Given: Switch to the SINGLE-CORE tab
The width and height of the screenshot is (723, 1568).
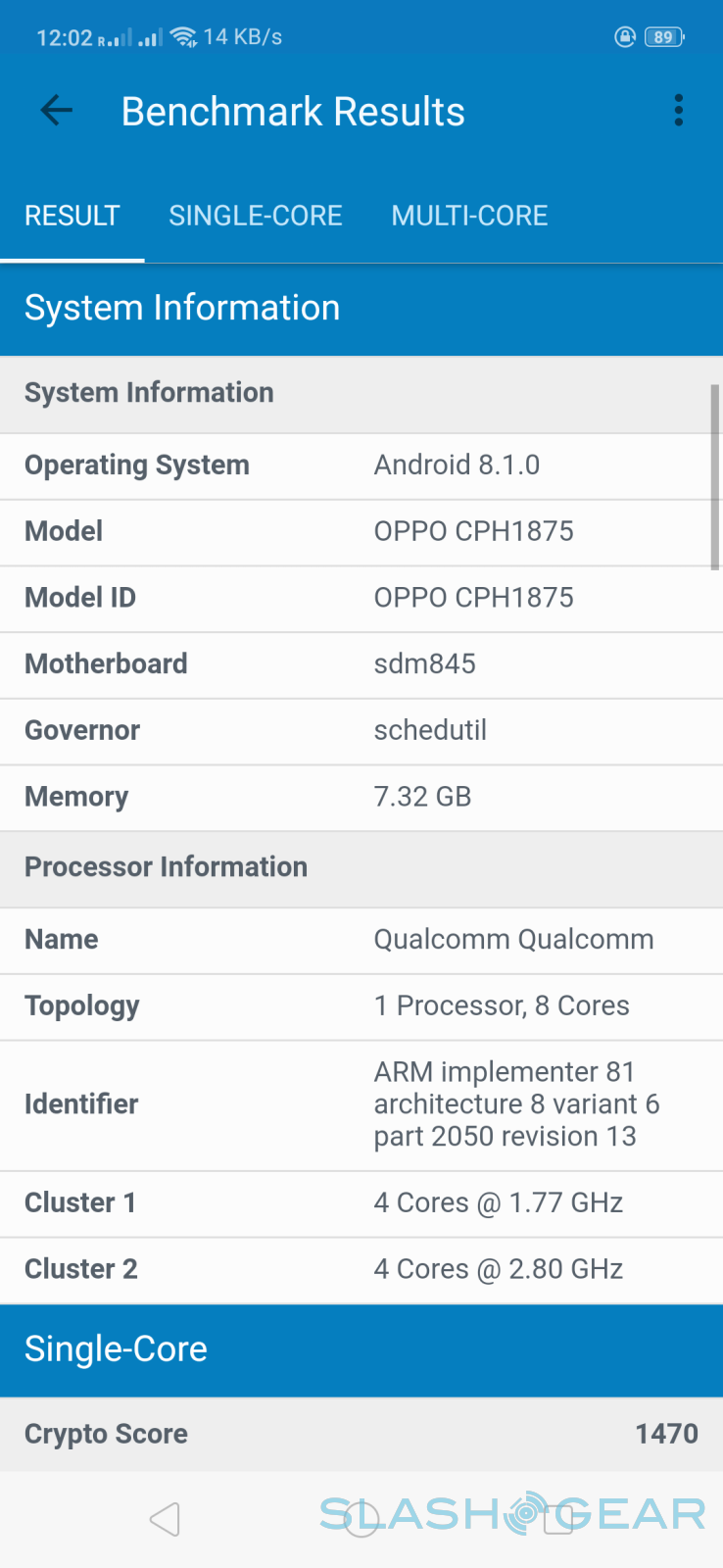Looking at the screenshot, I should pos(255,216).
